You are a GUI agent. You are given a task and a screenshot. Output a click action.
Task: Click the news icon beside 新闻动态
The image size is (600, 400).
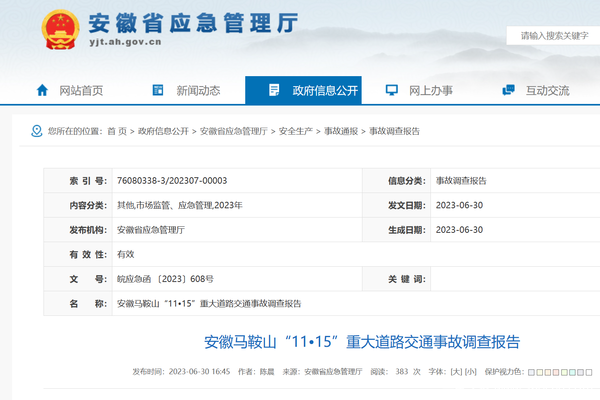tap(158, 90)
